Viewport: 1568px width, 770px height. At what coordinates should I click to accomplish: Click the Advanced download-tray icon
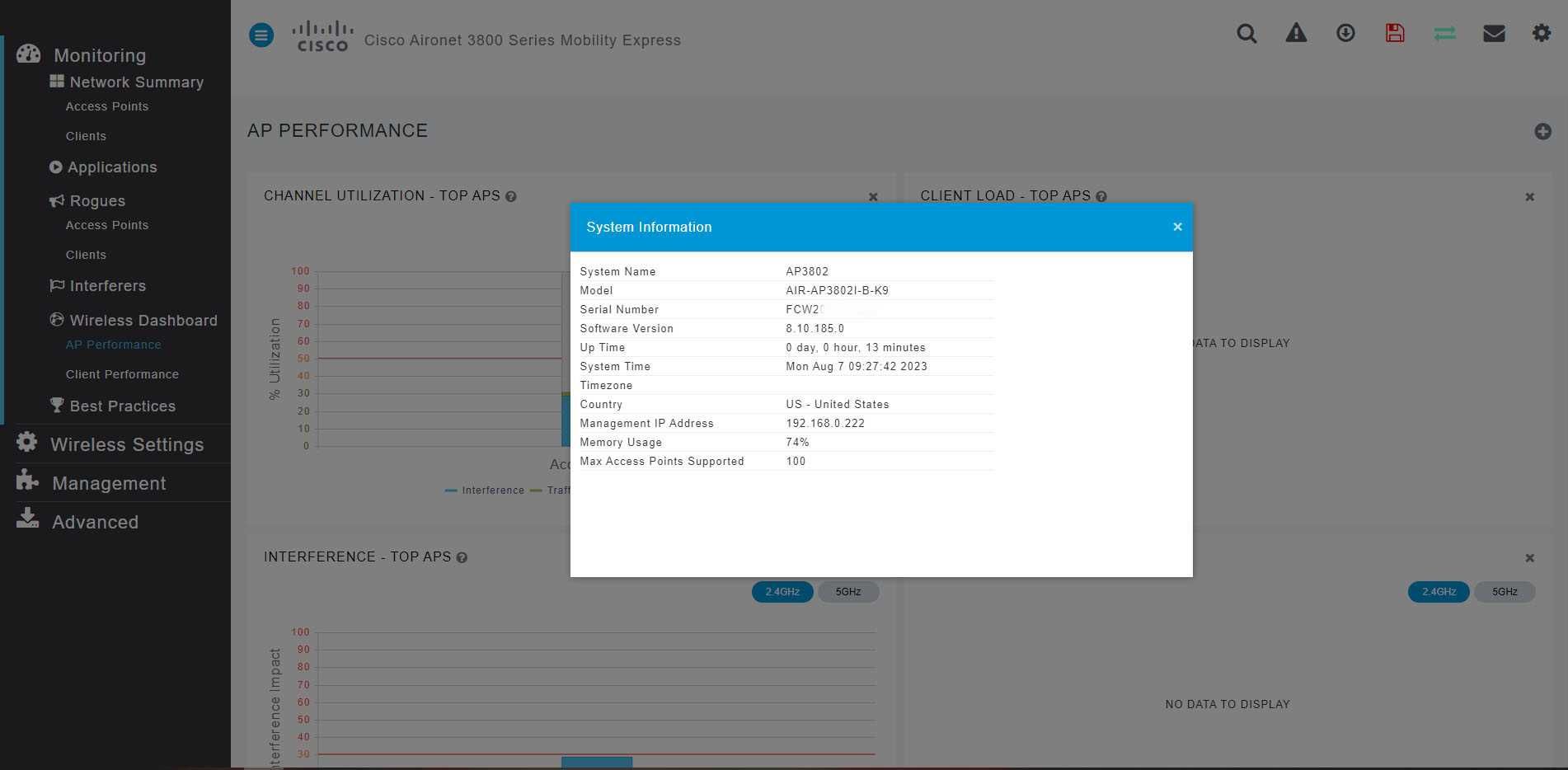point(27,518)
